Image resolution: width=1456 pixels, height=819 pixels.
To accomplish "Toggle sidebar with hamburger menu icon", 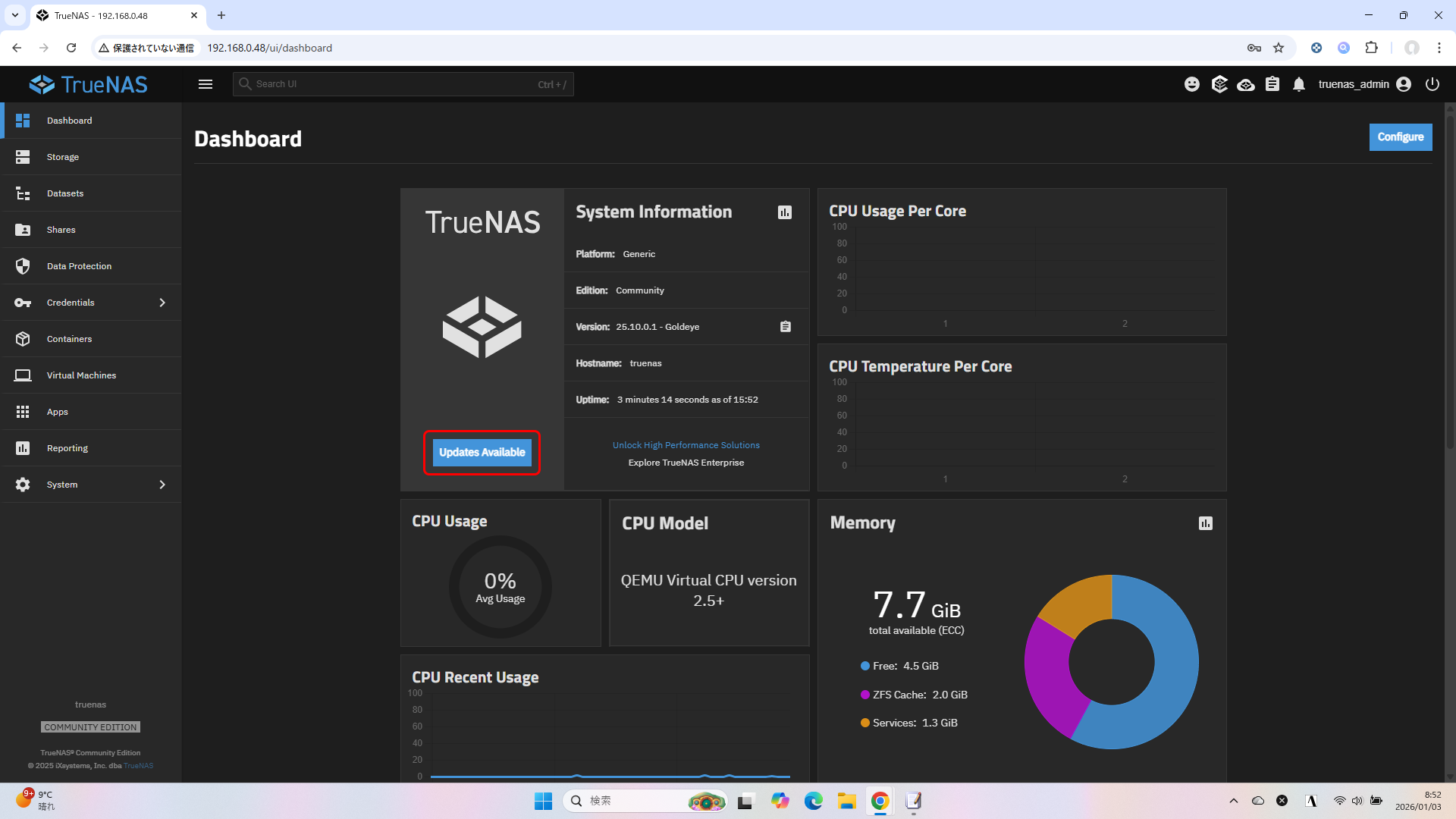I will pyautogui.click(x=206, y=84).
